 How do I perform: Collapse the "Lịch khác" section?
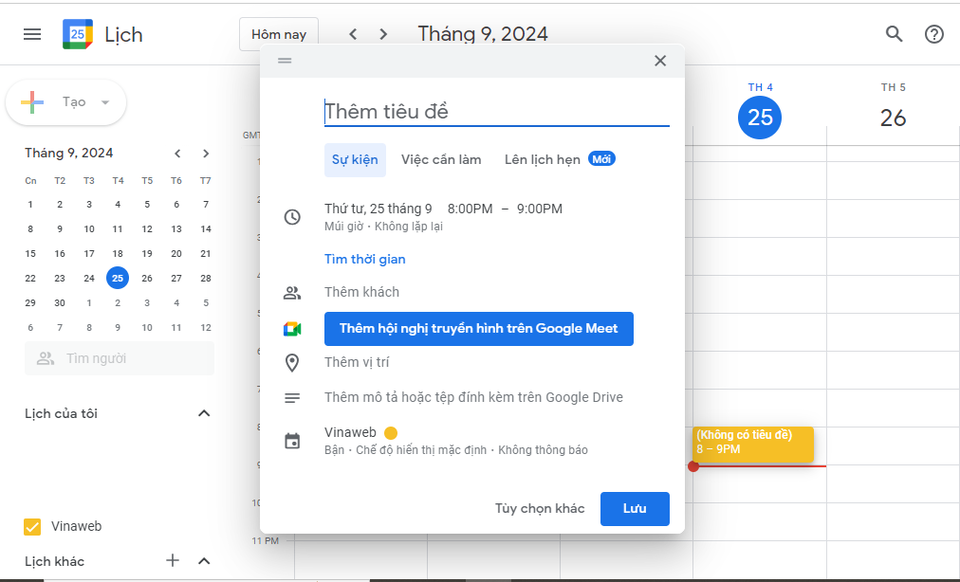pyautogui.click(x=204, y=561)
